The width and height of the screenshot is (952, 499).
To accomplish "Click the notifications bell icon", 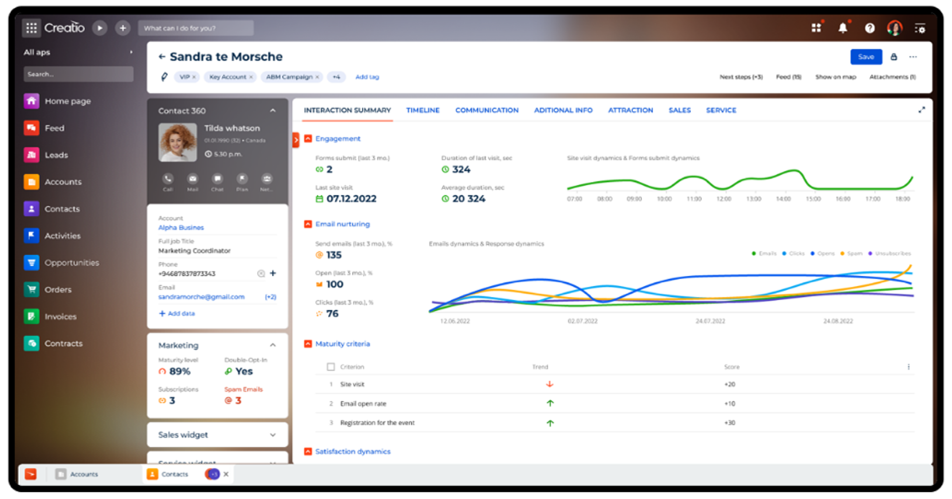I will [x=843, y=28].
